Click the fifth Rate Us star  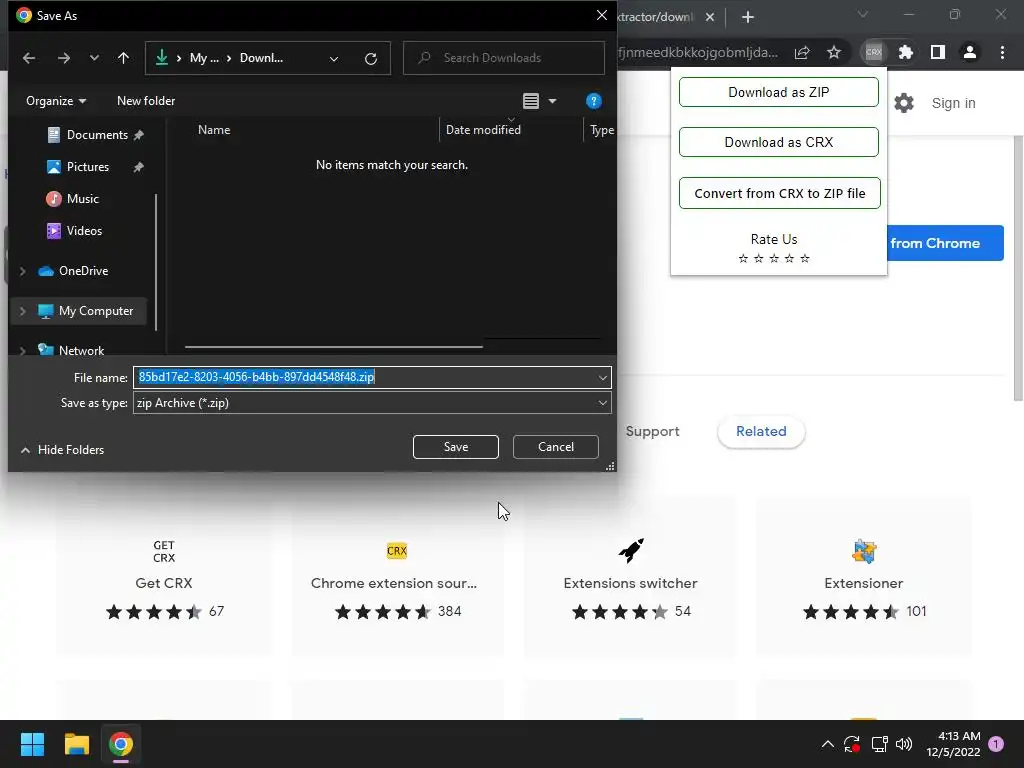[x=805, y=259]
